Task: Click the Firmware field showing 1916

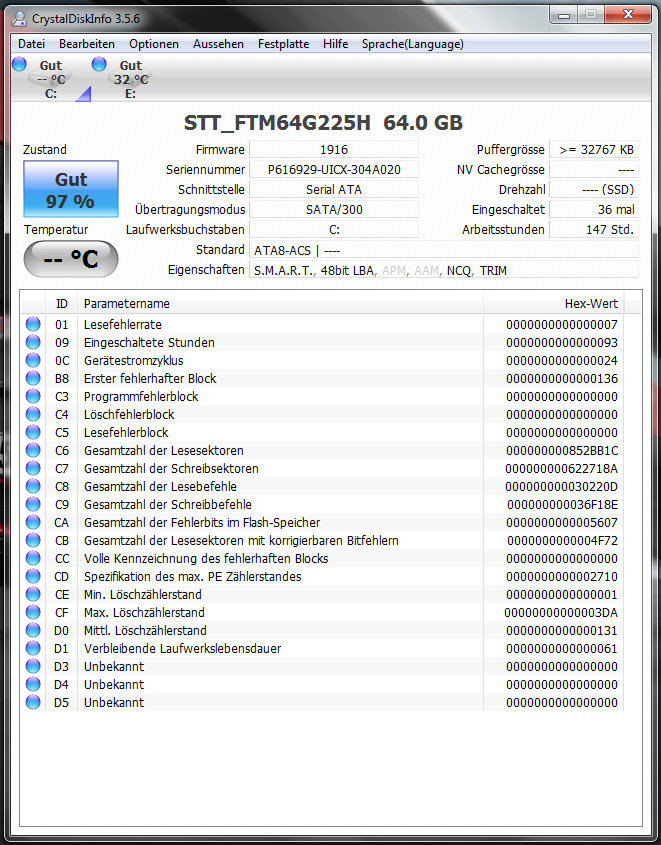Action: [x=334, y=149]
